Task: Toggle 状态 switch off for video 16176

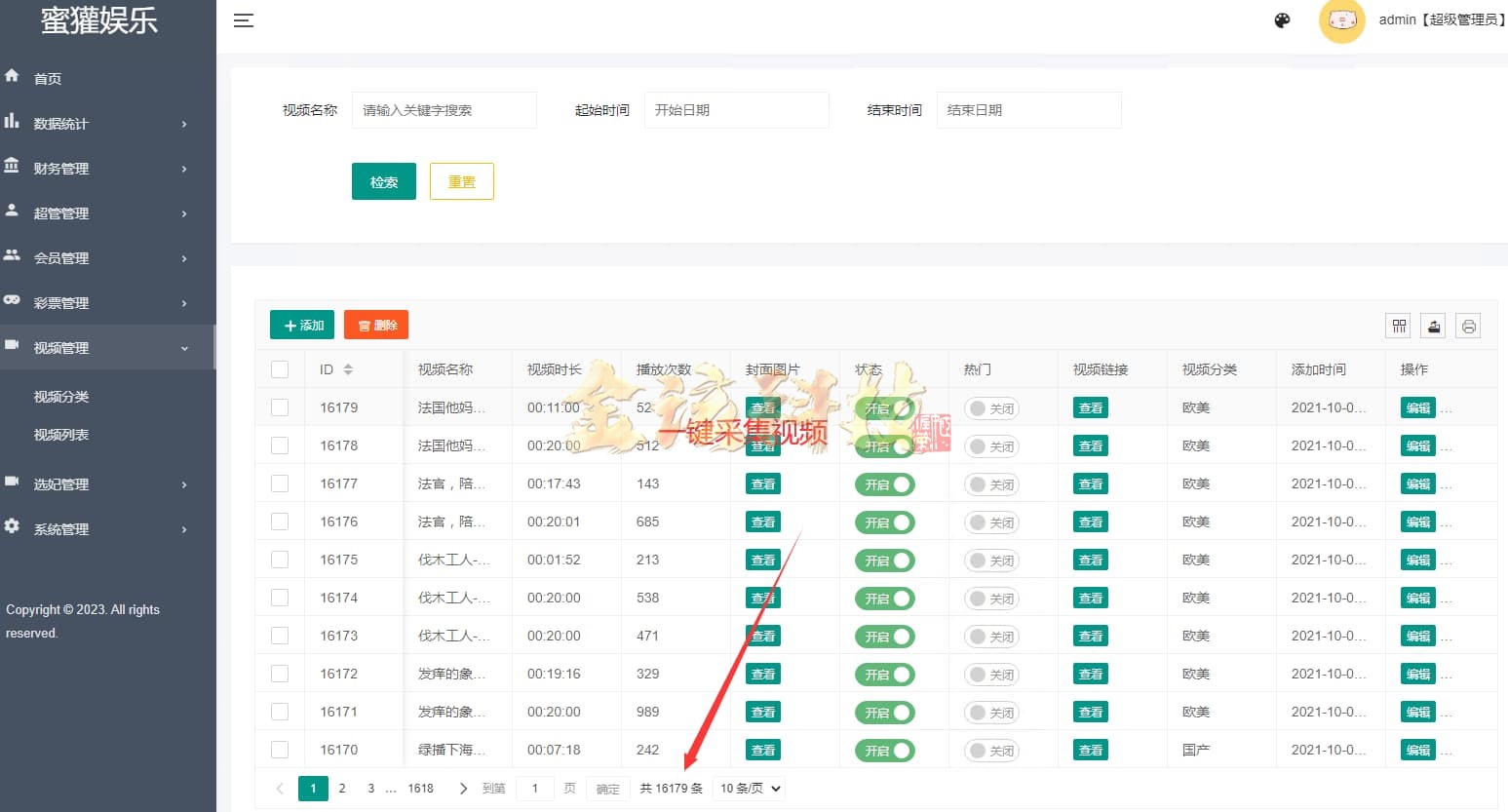Action: 884,522
